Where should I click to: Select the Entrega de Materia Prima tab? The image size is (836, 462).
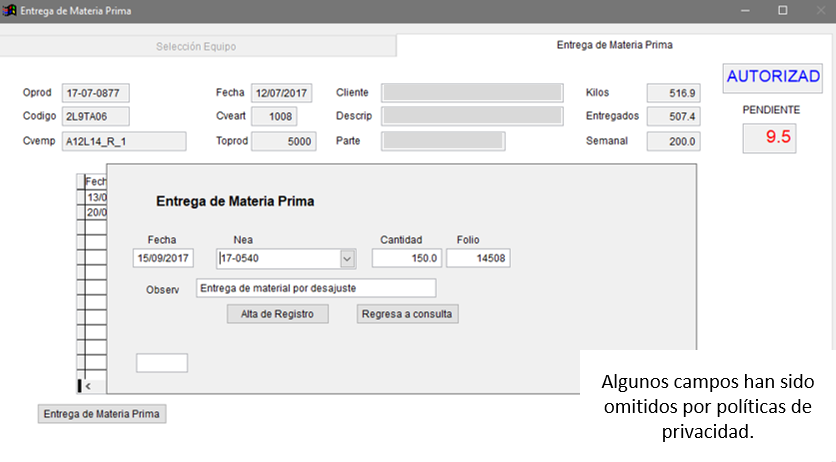click(614, 46)
